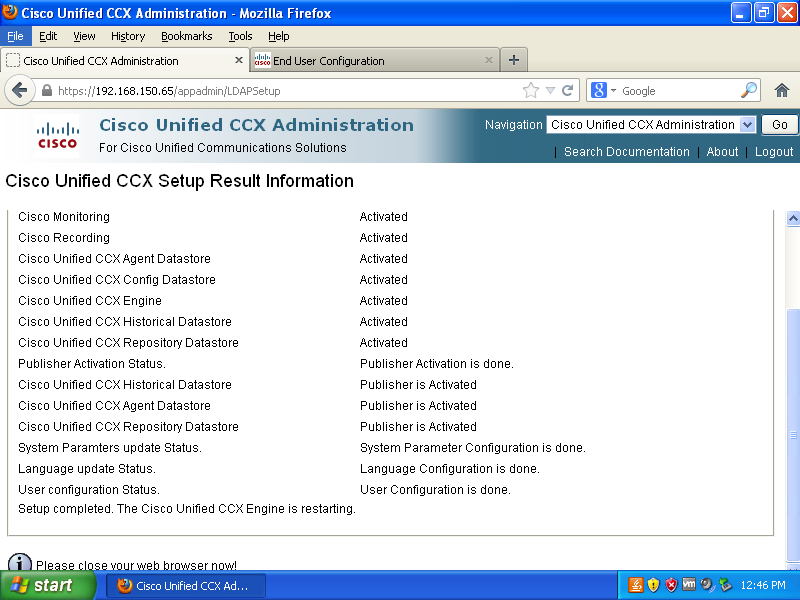Restore down the Firefox window
The height and width of the screenshot is (600, 800).
click(764, 13)
